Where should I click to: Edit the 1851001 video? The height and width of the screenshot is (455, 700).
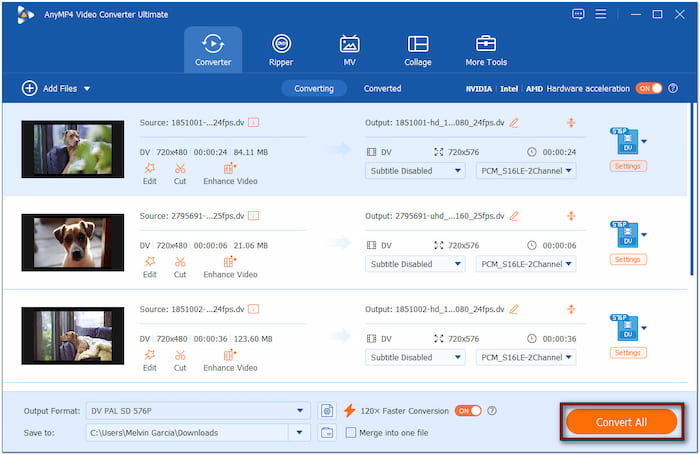point(150,174)
